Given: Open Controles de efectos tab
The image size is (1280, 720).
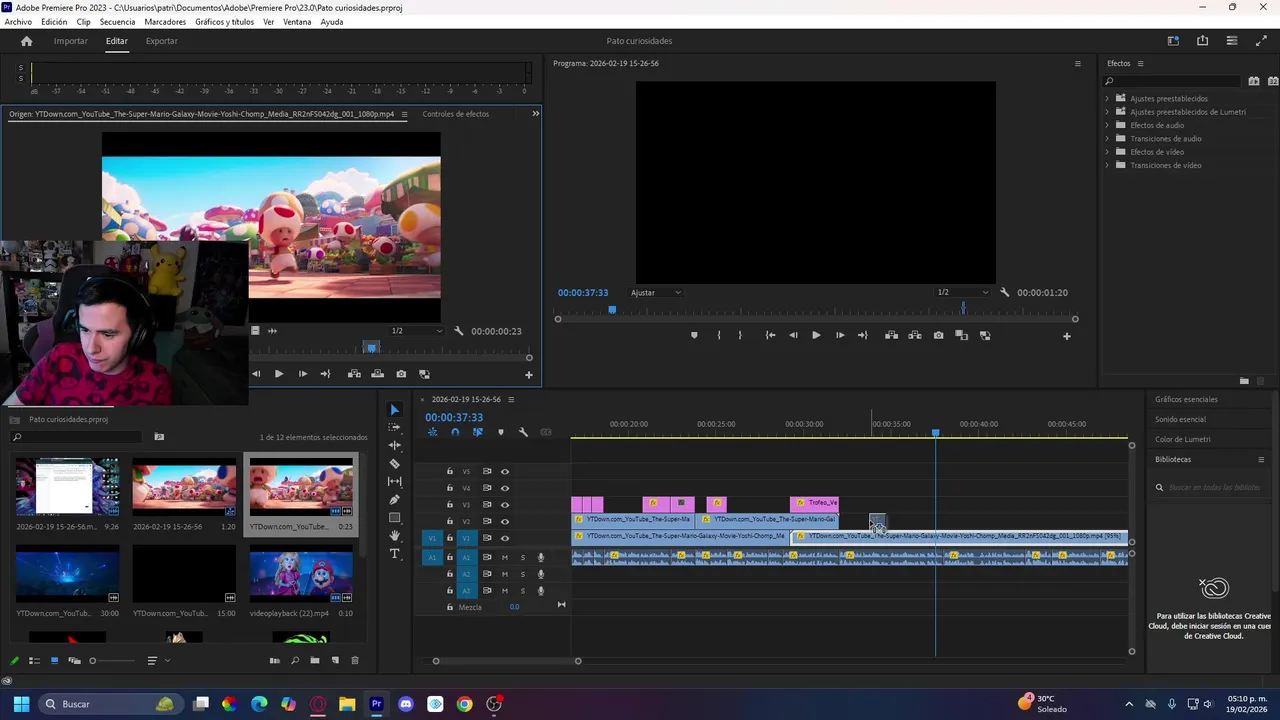Looking at the screenshot, I should pyautogui.click(x=455, y=114).
